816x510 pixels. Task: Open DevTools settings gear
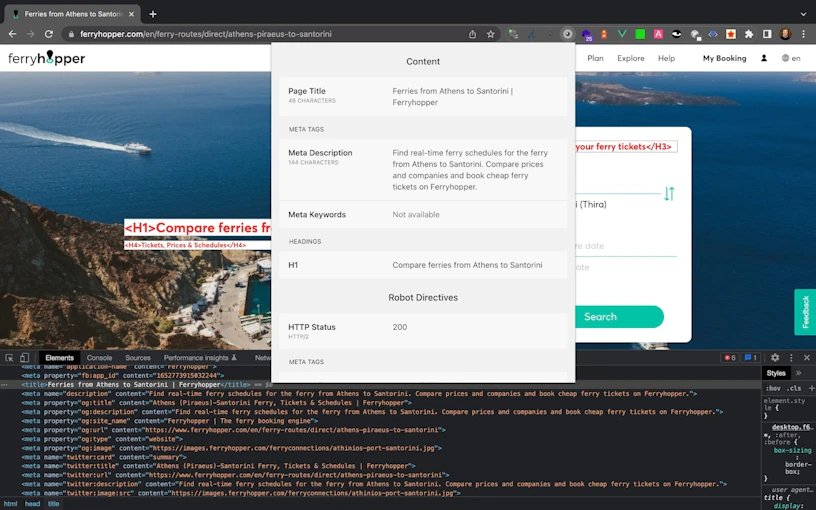pos(775,358)
